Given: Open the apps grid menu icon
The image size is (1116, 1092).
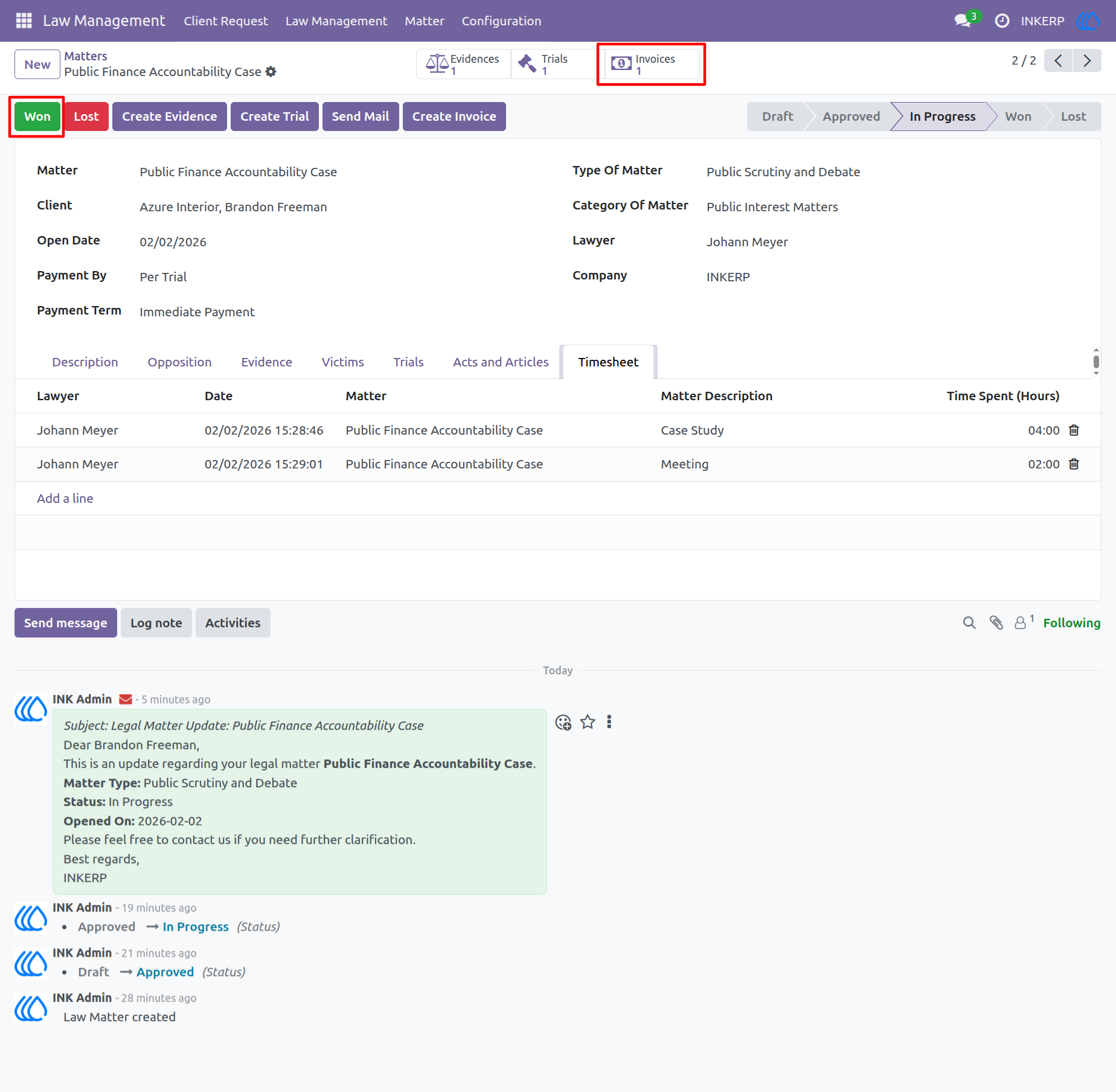Looking at the screenshot, I should [x=24, y=21].
